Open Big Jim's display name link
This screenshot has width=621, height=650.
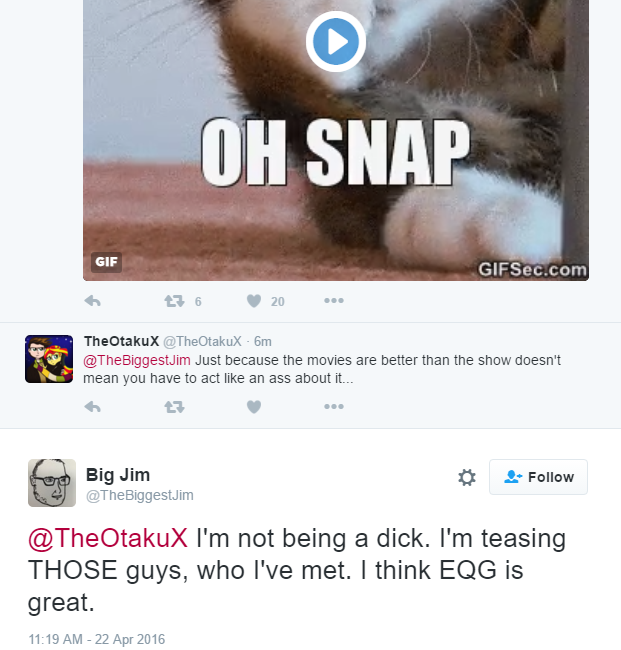(118, 474)
